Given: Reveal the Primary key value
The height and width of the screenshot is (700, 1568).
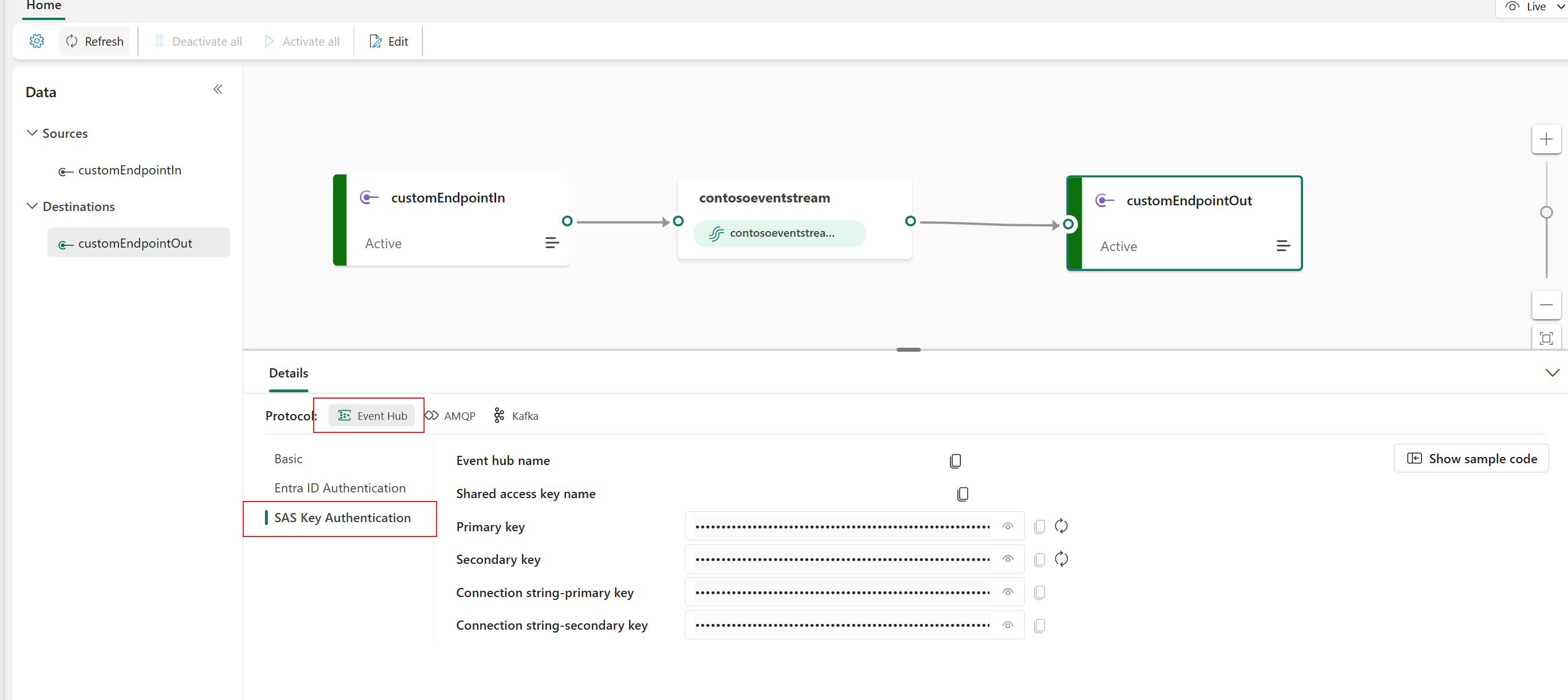Looking at the screenshot, I should [x=1009, y=526].
